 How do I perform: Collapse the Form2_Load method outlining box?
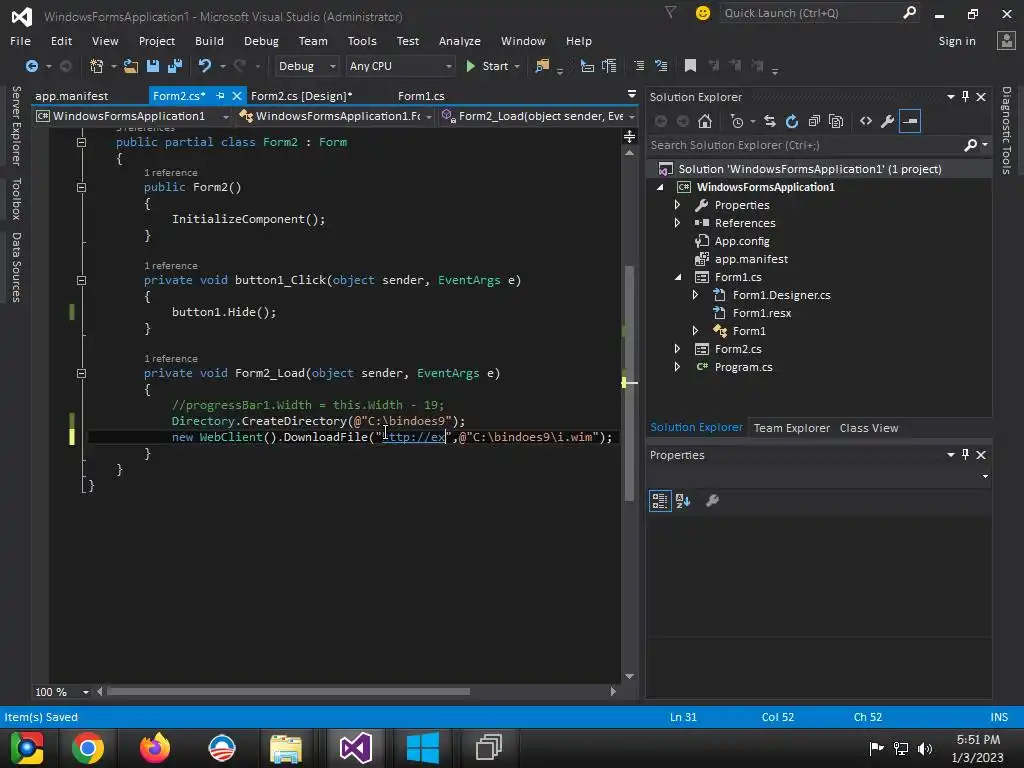point(81,374)
